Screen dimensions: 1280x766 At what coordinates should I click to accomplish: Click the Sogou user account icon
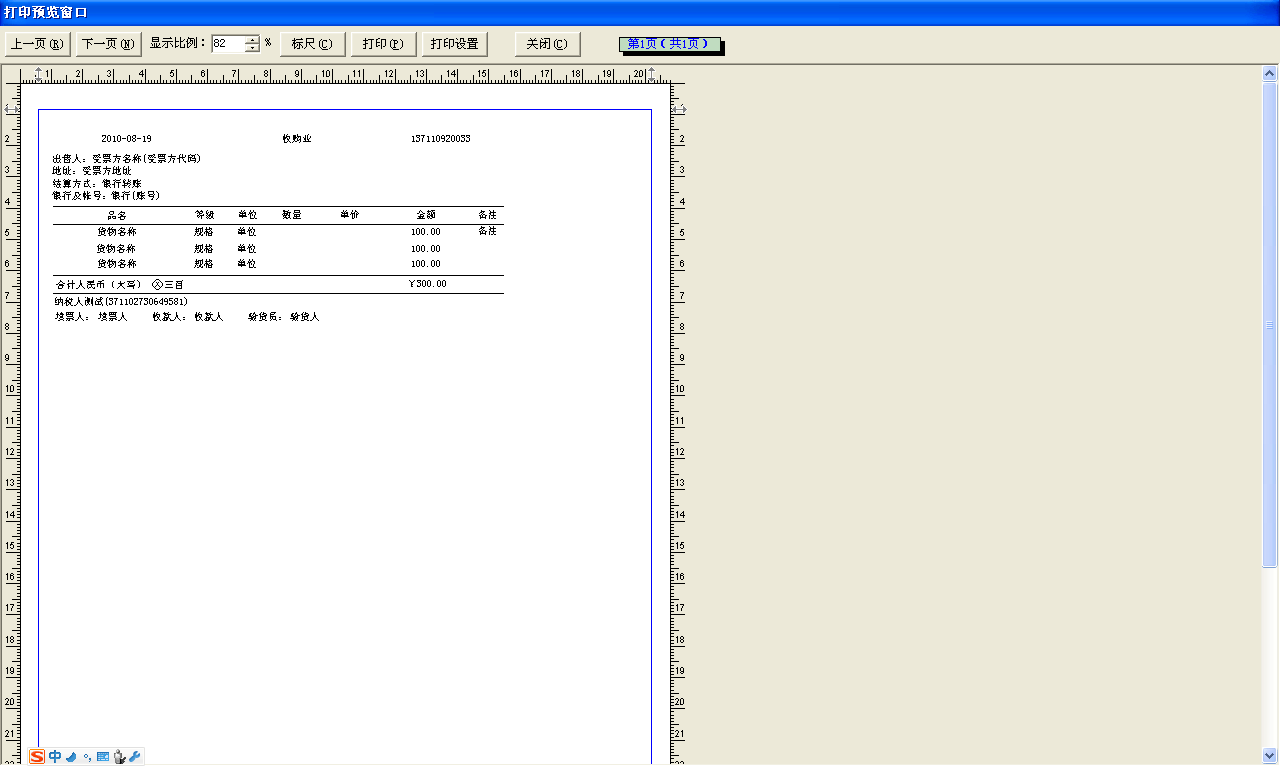[119, 756]
